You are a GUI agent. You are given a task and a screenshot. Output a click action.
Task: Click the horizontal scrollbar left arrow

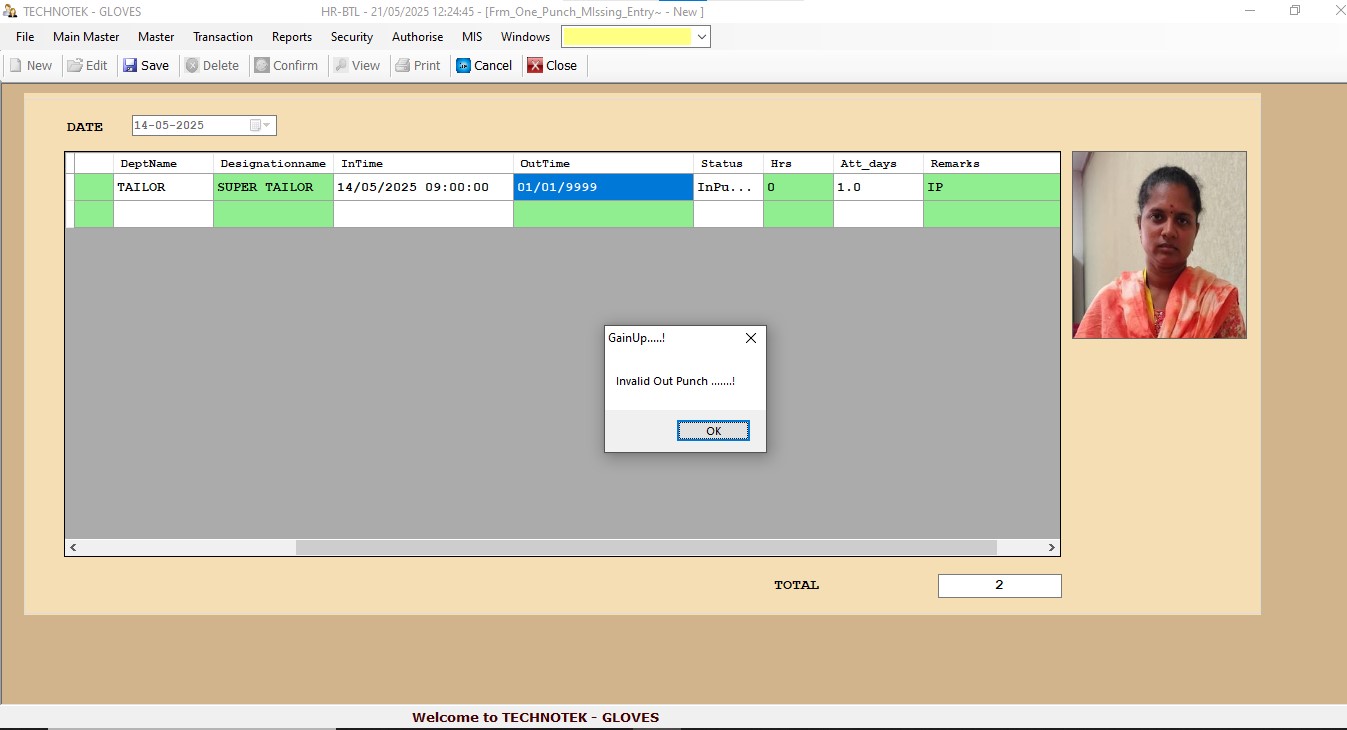[74, 548]
